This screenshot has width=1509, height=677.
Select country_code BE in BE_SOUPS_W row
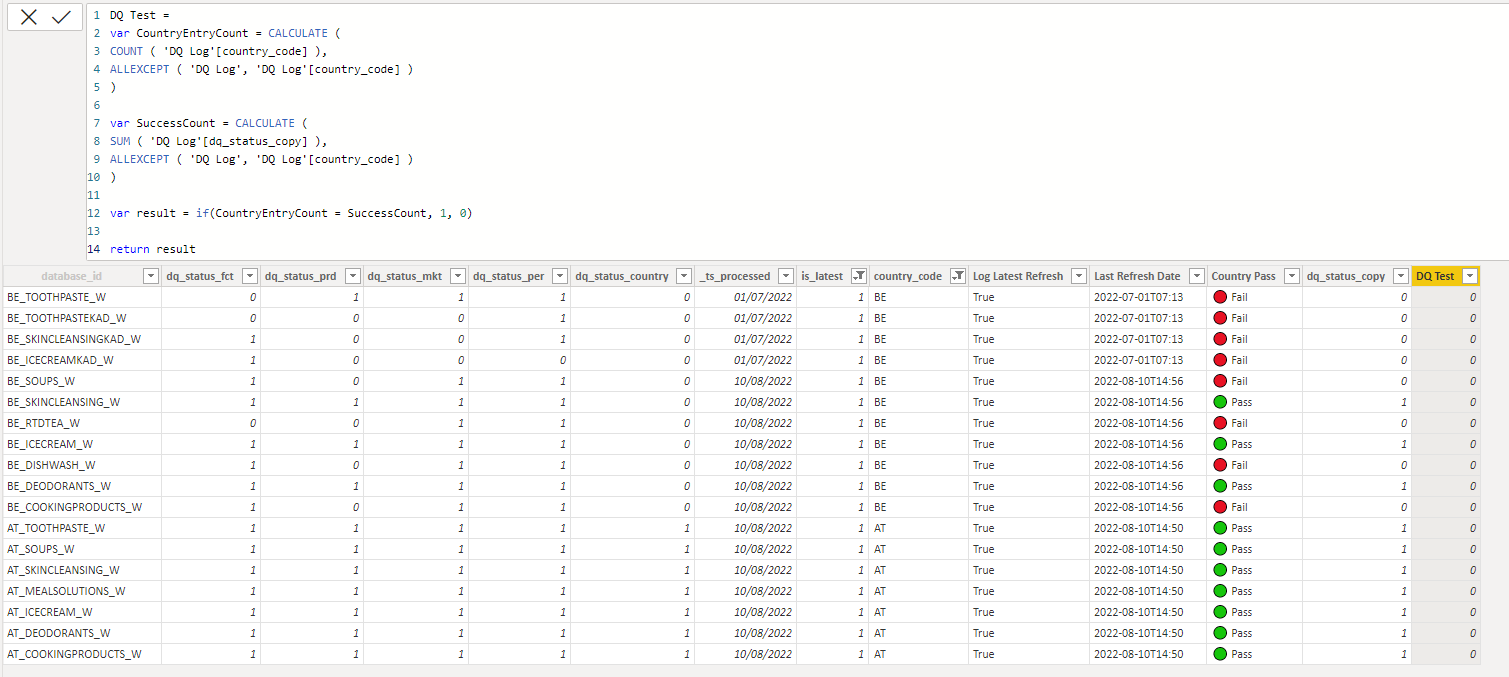click(880, 381)
